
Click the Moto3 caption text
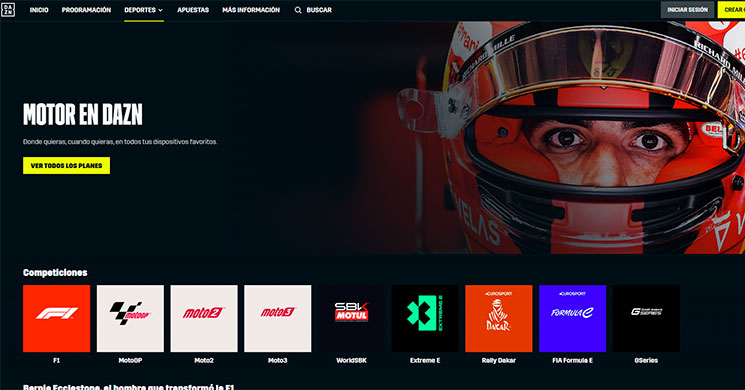(277, 361)
